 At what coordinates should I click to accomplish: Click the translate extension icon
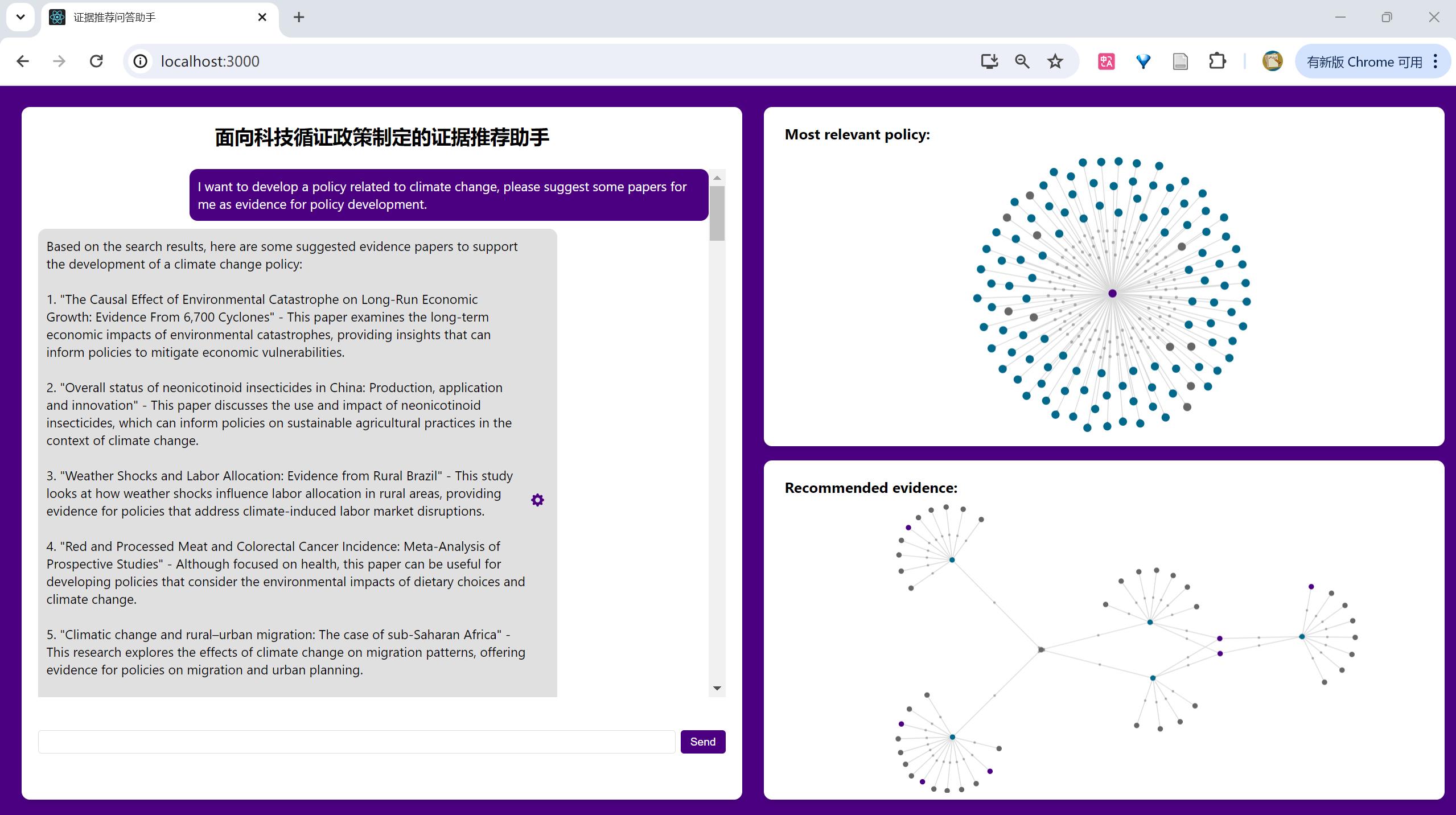[x=1106, y=61]
